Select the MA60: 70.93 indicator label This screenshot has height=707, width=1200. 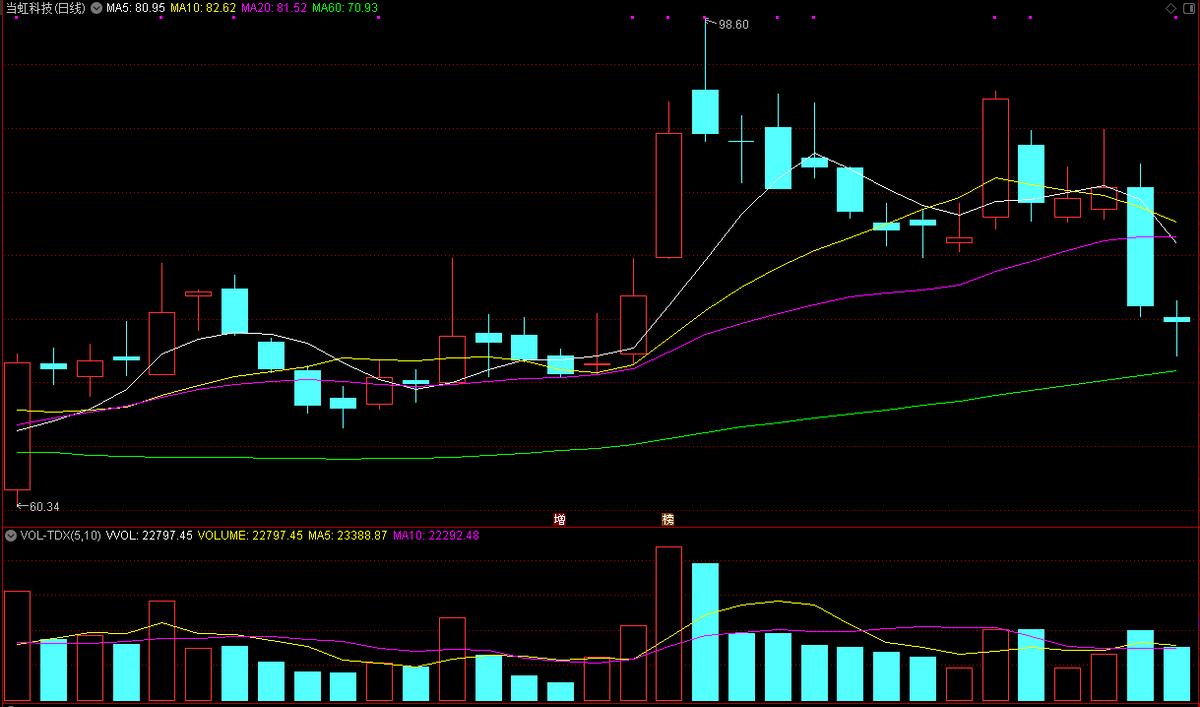tap(345, 8)
